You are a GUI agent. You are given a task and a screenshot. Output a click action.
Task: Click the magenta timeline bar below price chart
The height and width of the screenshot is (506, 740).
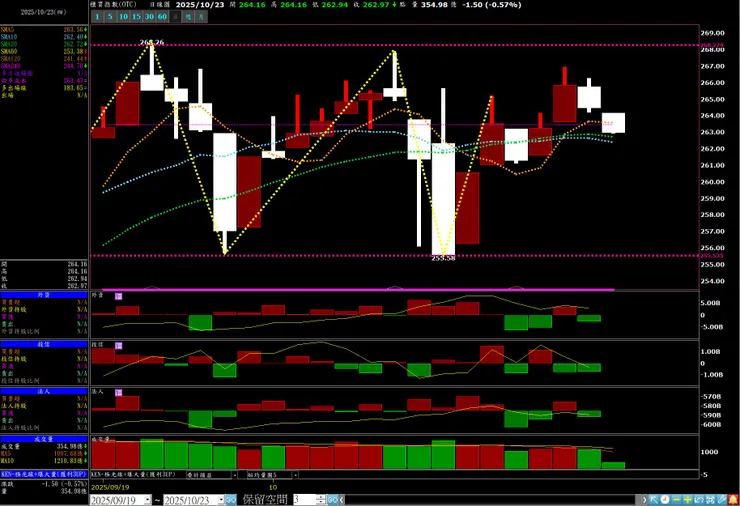click(358, 289)
